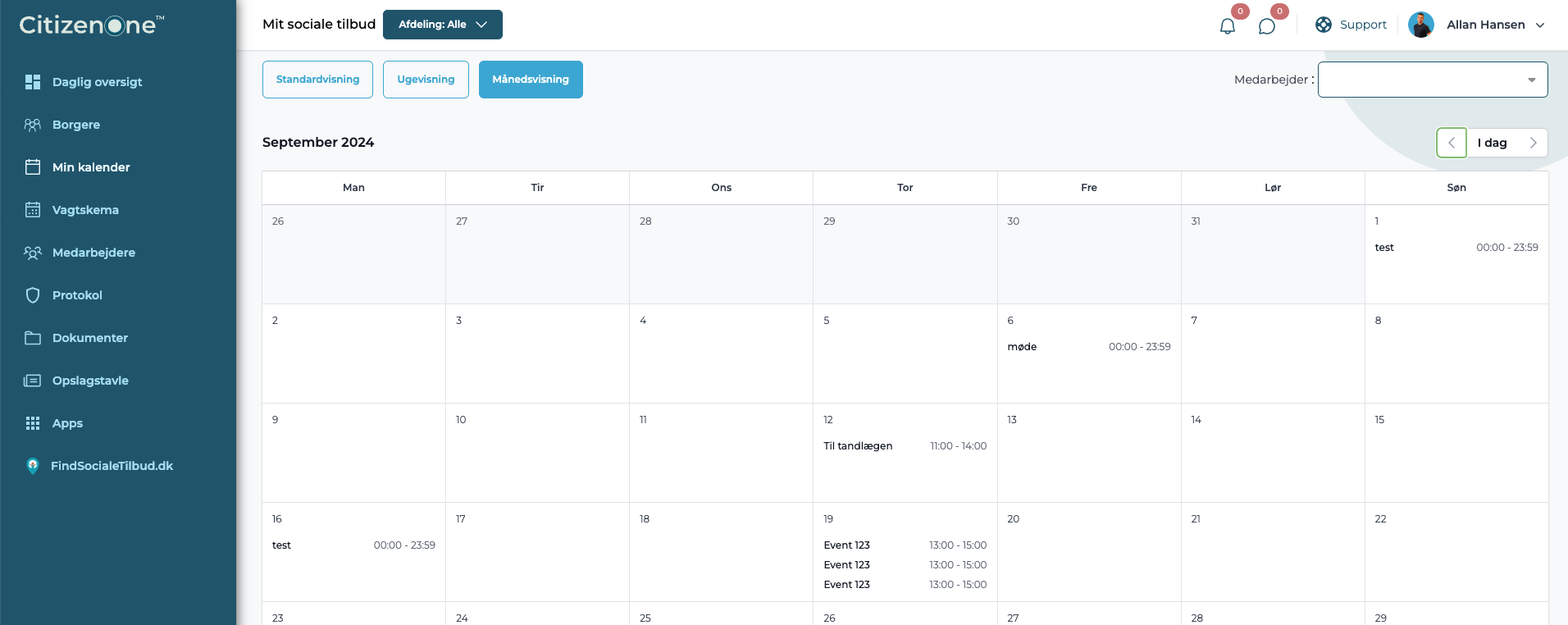
Task: Select day 13 cell
Action: click(1089, 453)
